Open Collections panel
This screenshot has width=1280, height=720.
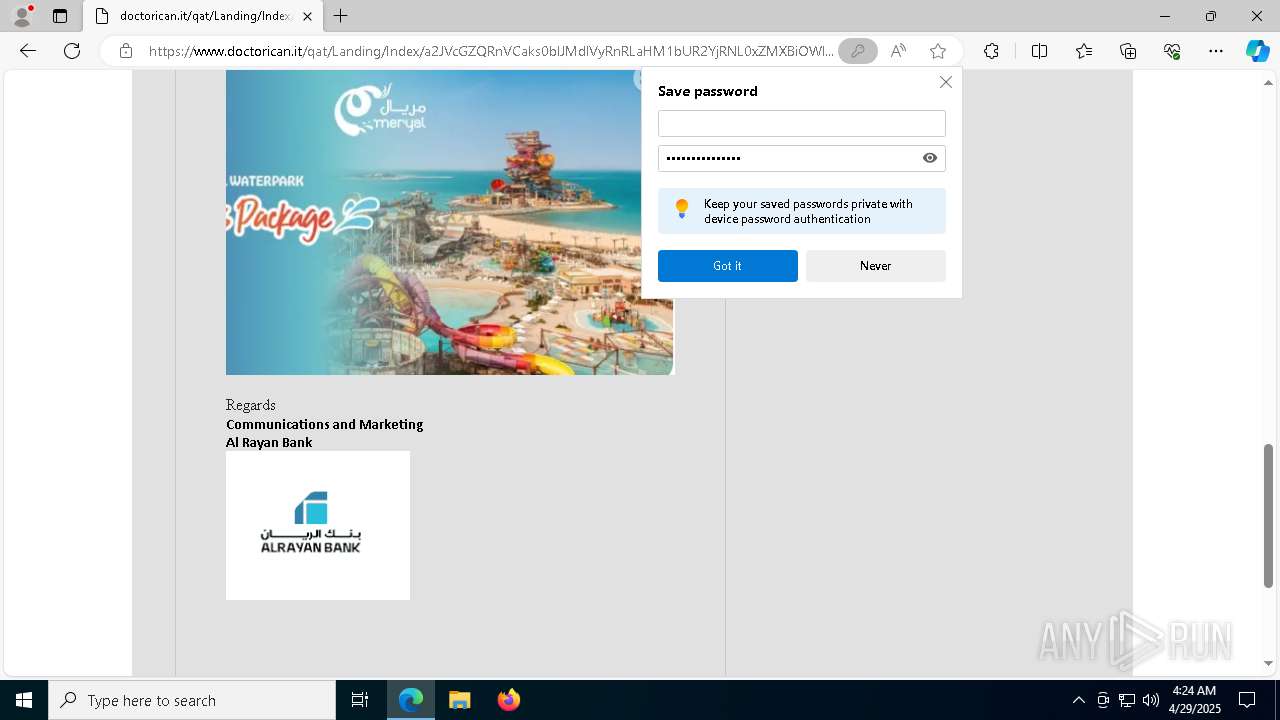click(1128, 51)
